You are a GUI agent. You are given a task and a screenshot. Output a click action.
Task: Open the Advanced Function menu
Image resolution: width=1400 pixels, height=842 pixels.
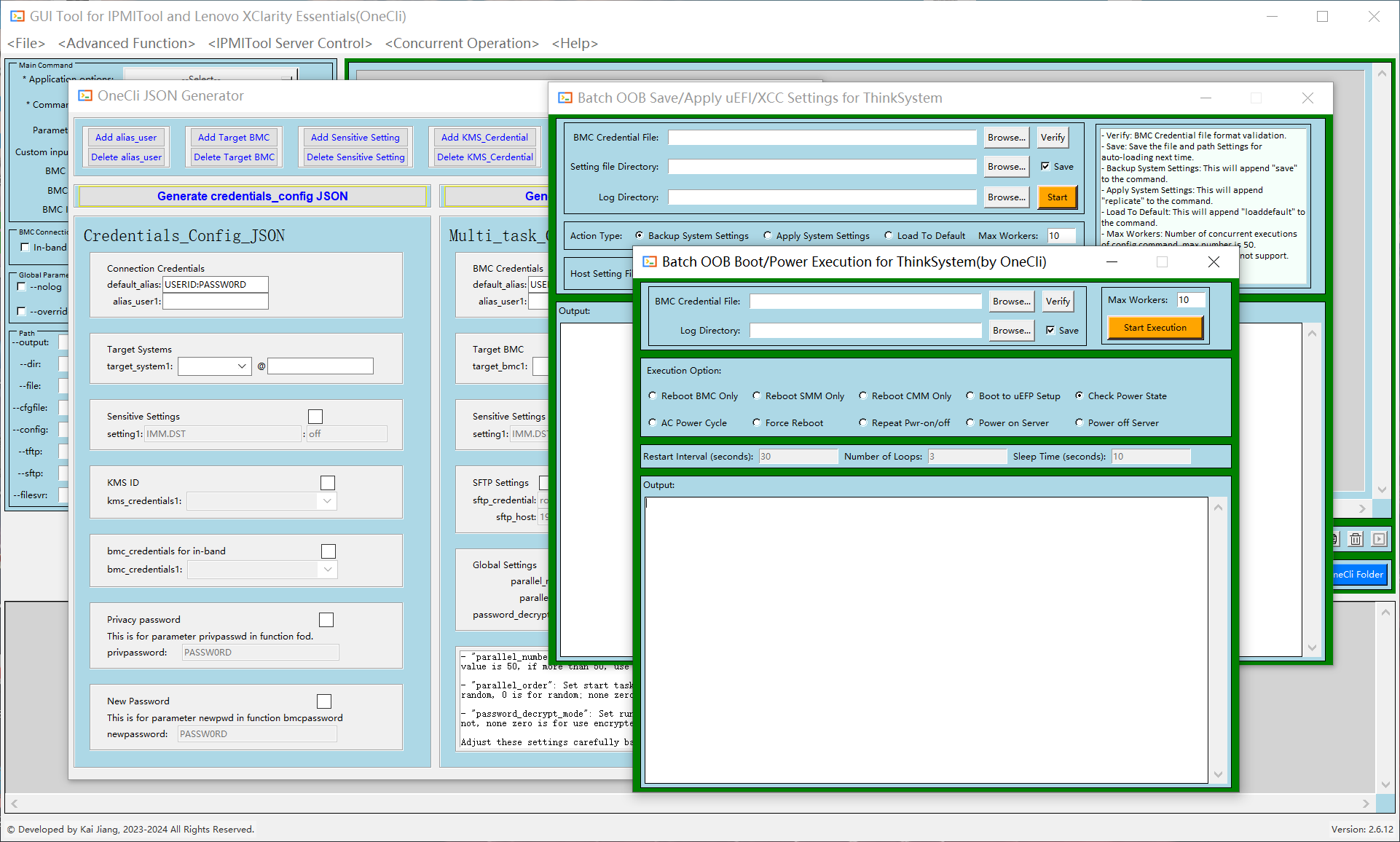click(x=127, y=44)
